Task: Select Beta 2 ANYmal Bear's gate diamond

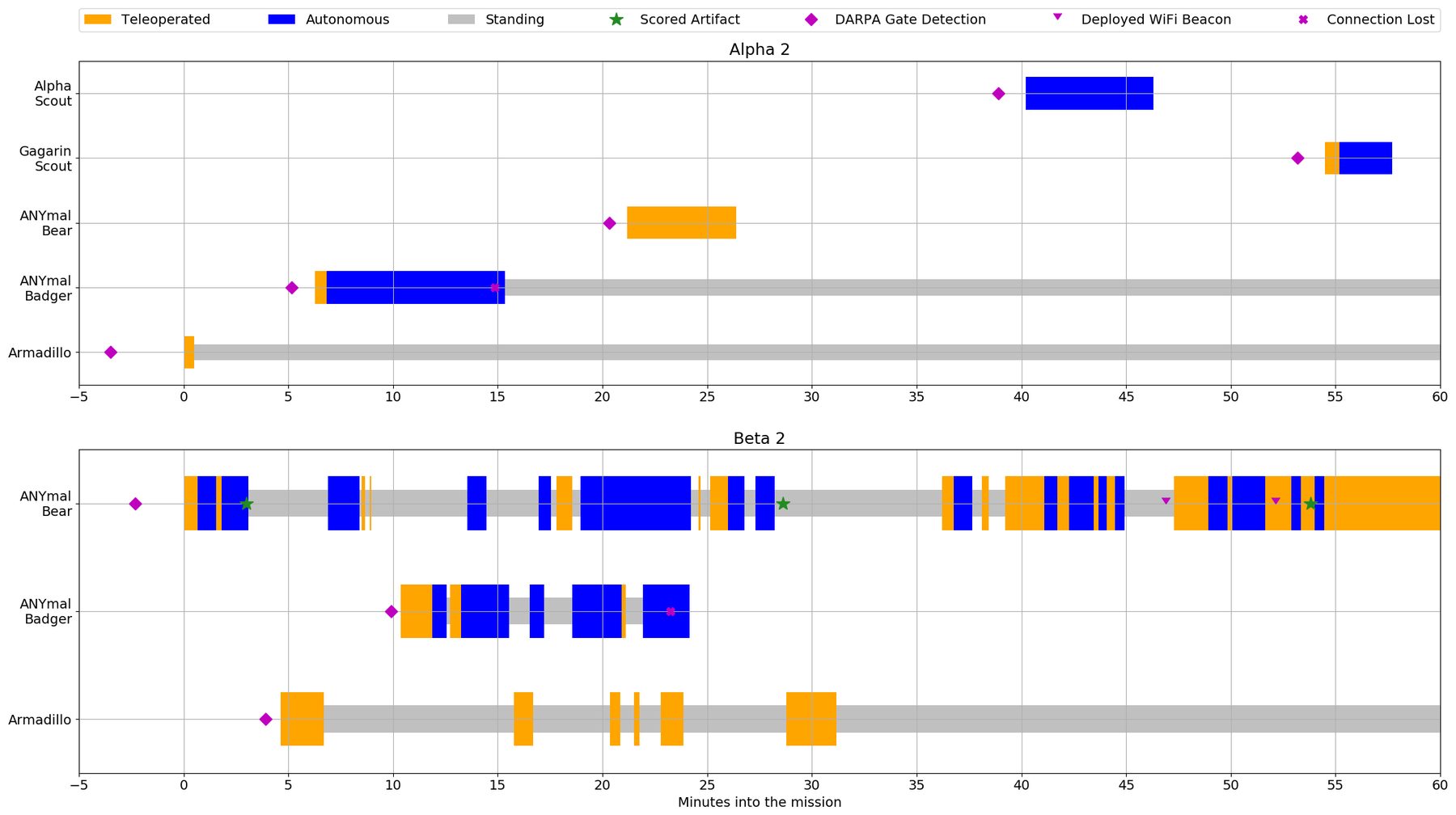Action: click(x=135, y=504)
